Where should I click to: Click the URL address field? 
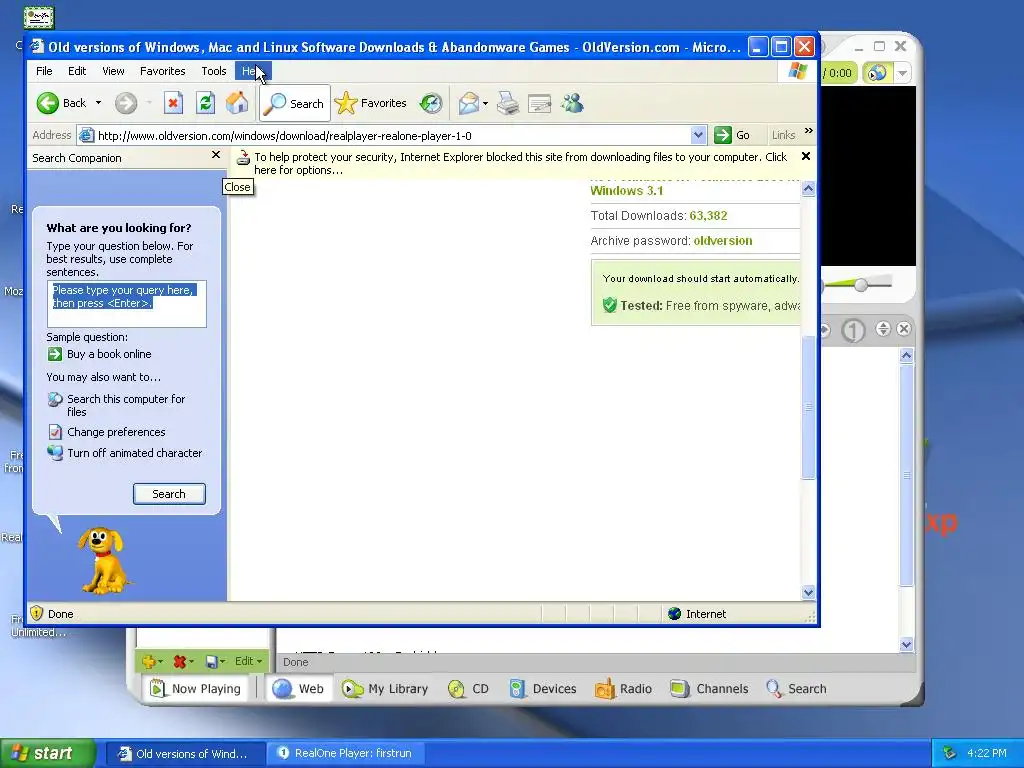click(392, 135)
